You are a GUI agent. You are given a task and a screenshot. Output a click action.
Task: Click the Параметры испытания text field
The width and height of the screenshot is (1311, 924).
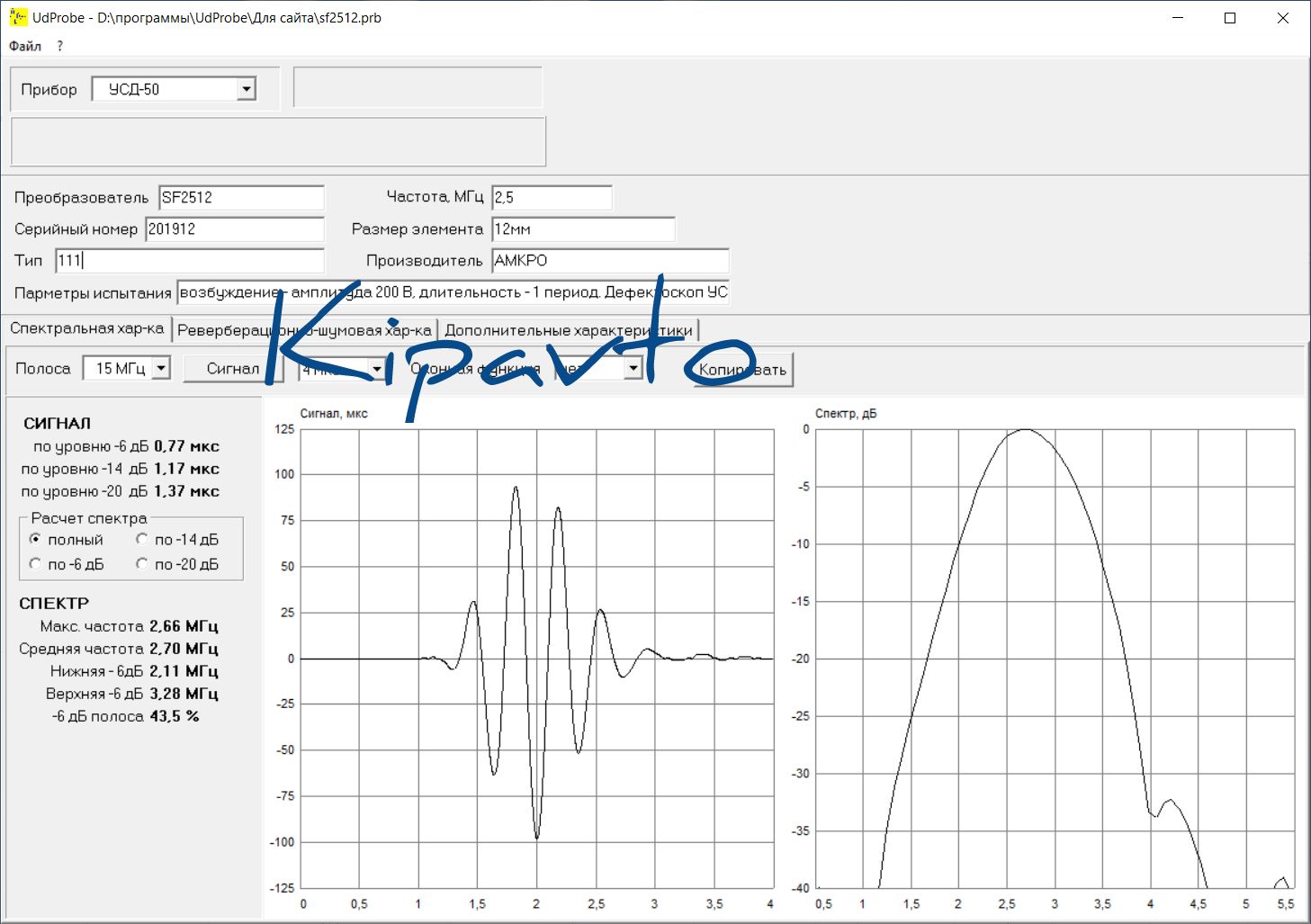pyautogui.click(x=453, y=292)
